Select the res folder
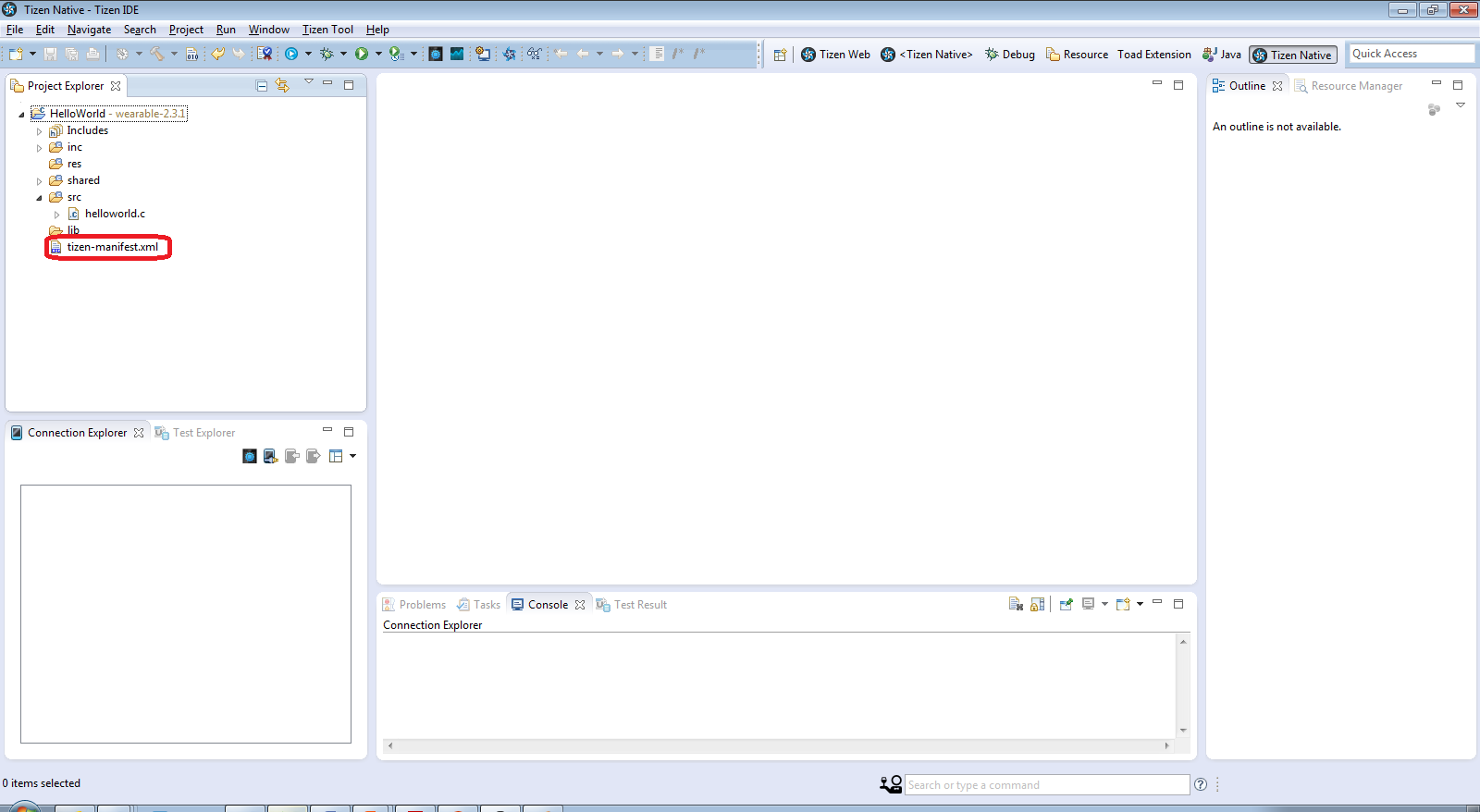Image resolution: width=1480 pixels, height=812 pixels. tap(74, 164)
